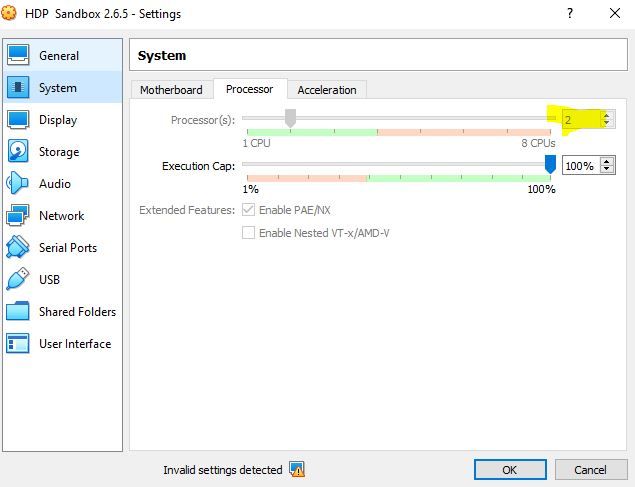The height and width of the screenshot is (487, 635).
Task: Enable Nested VT-x/AMD-V checkbox
Action: click(248, 233)
